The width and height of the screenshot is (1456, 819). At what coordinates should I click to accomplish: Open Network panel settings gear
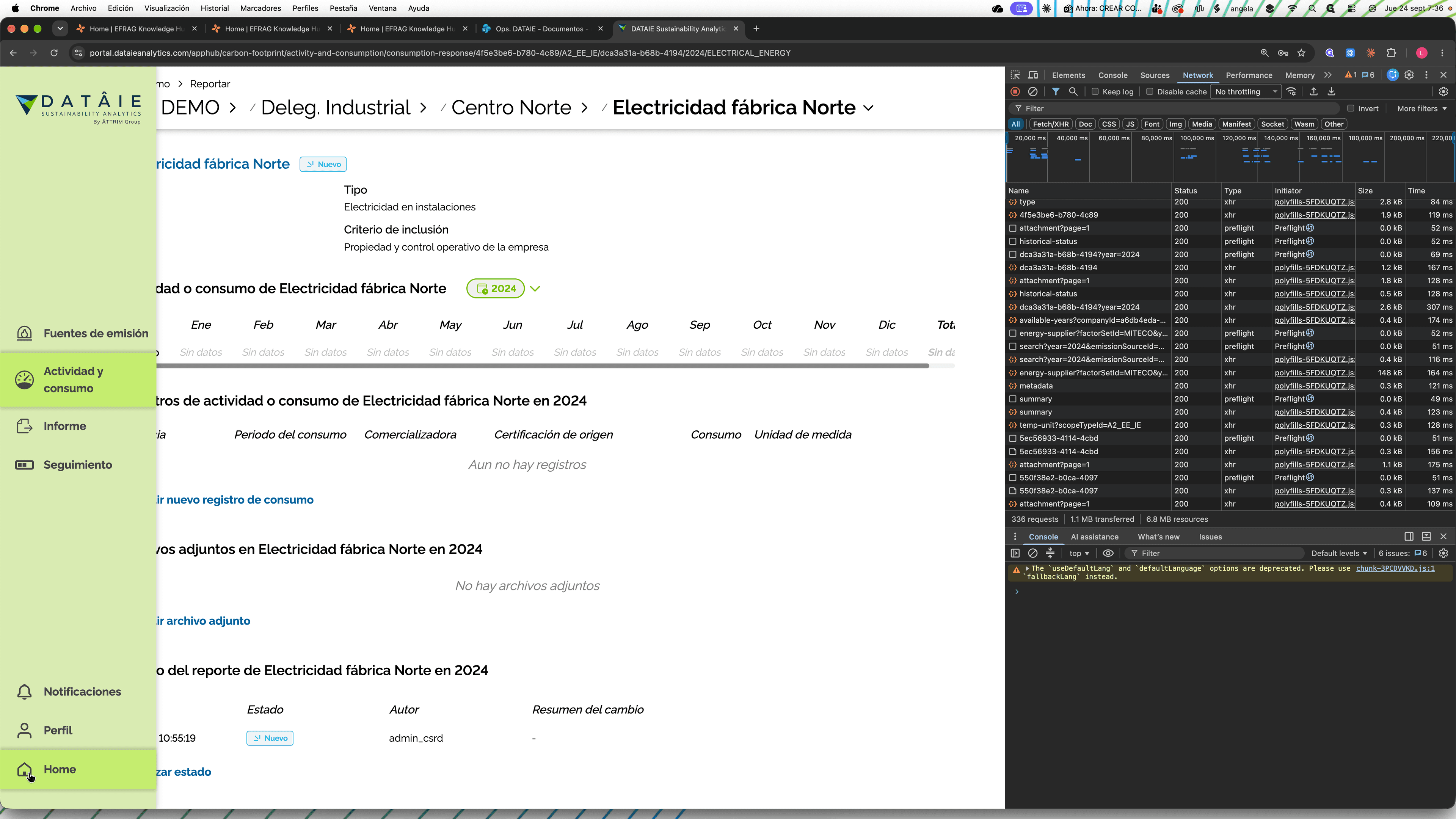pos(1443,91)
